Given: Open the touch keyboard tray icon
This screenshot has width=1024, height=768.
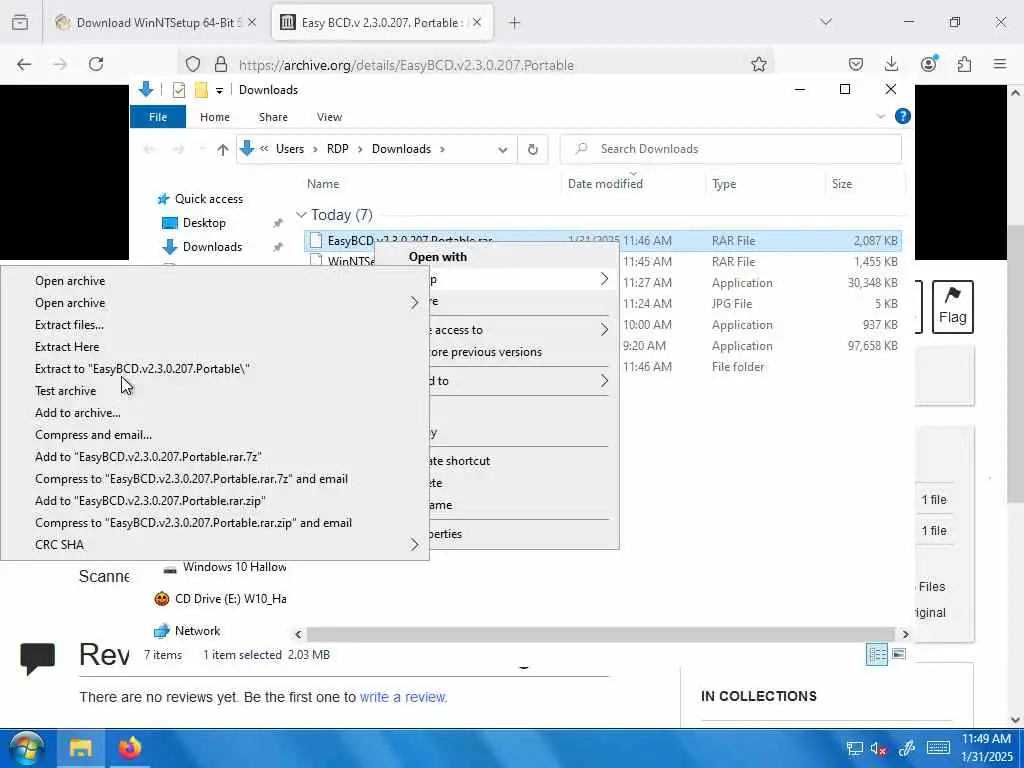Looking at the screenshot, I should [938, 748].
